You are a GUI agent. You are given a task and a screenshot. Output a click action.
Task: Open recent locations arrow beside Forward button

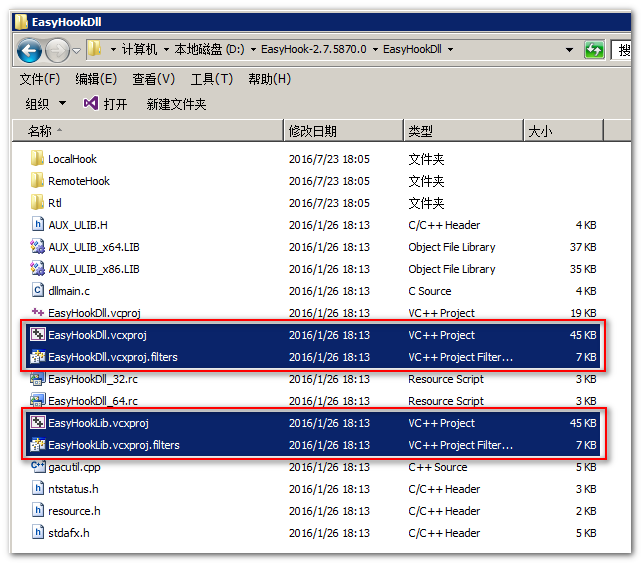coord(76,51)
